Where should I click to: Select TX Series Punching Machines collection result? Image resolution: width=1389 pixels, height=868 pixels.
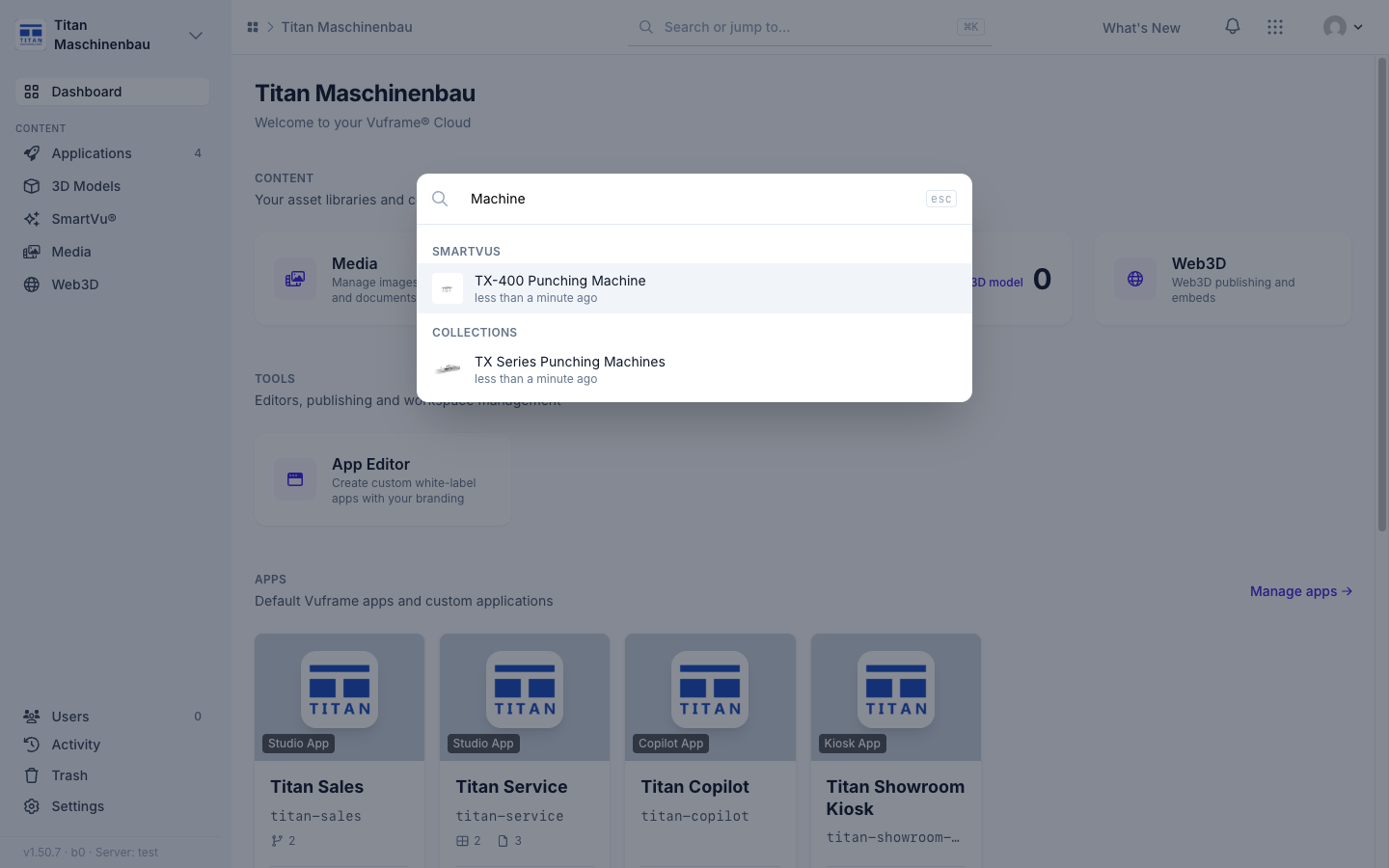[694, 369]
